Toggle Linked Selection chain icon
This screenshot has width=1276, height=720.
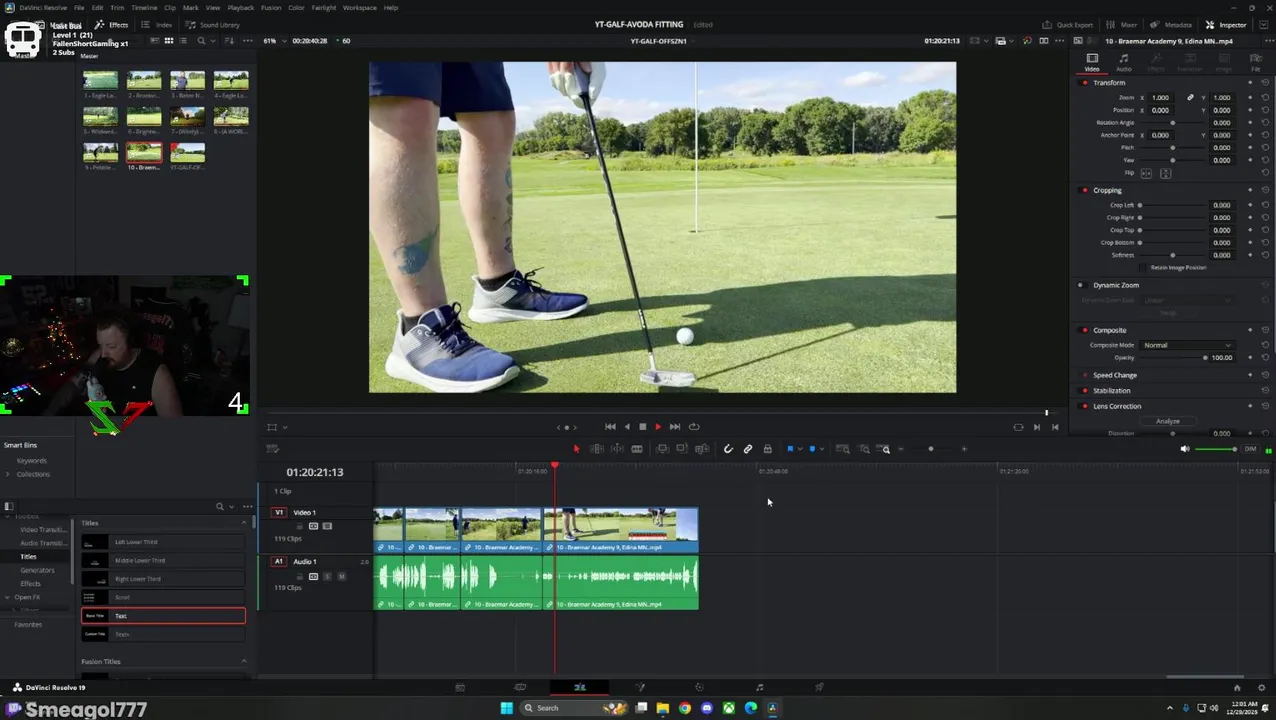click(748, 449)
